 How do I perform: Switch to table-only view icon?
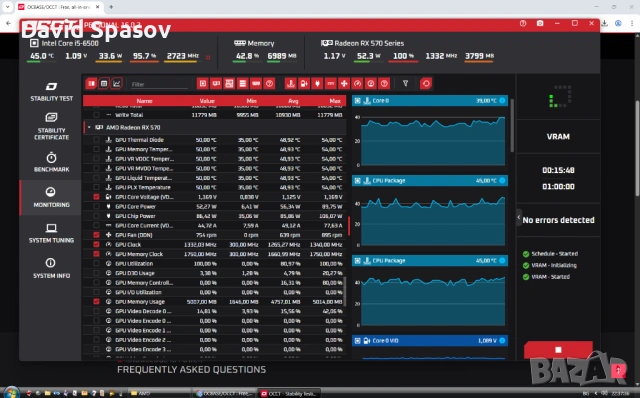coord(104,84)
